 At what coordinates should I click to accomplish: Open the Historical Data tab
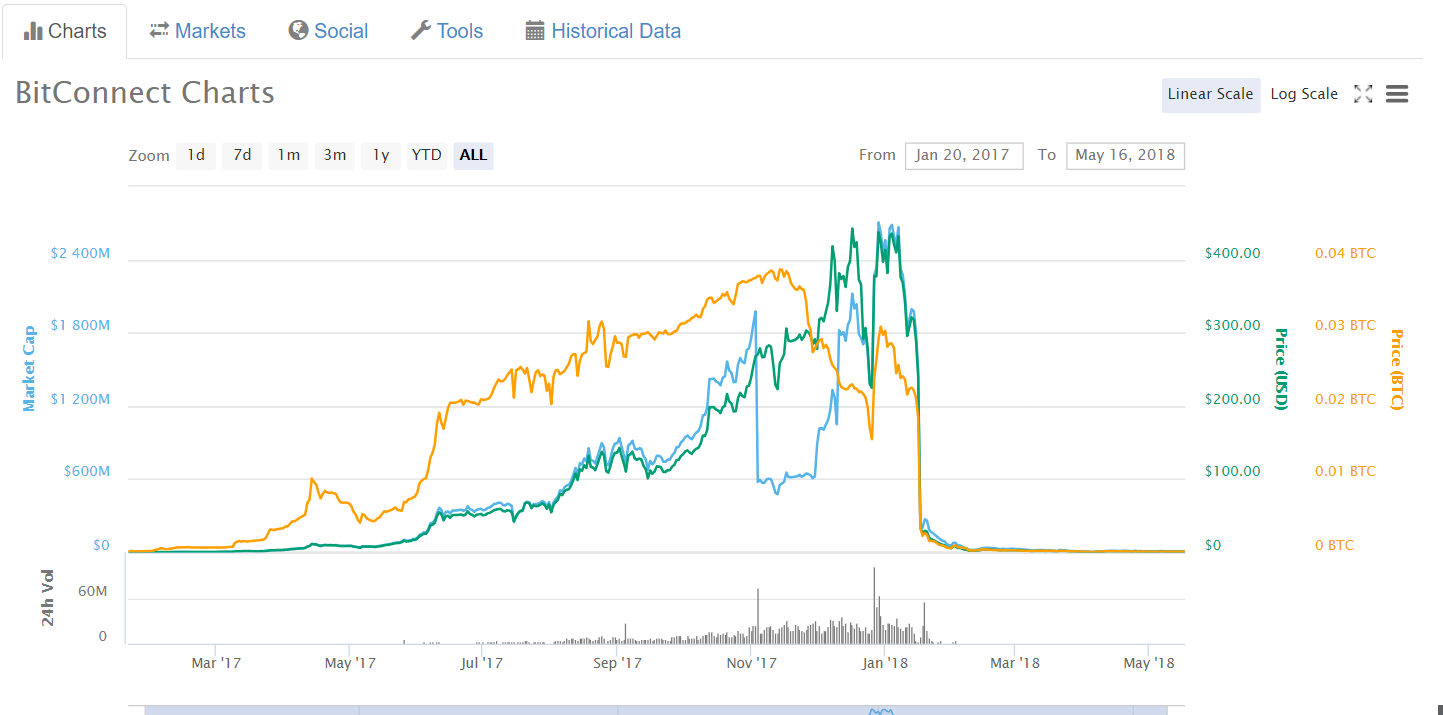click(x=603, y=31)
